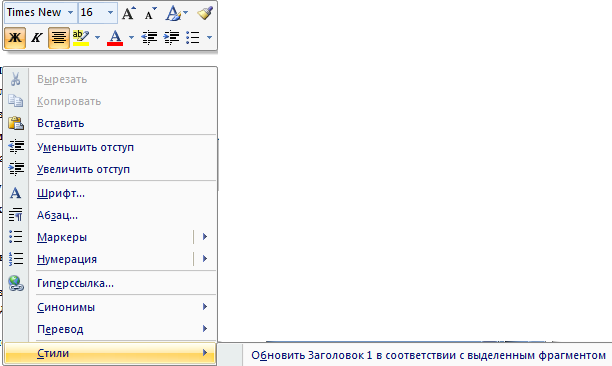Click increase indent icon in mini toolbar
This screenshot has width=612, height=366.
pos(171,37)
